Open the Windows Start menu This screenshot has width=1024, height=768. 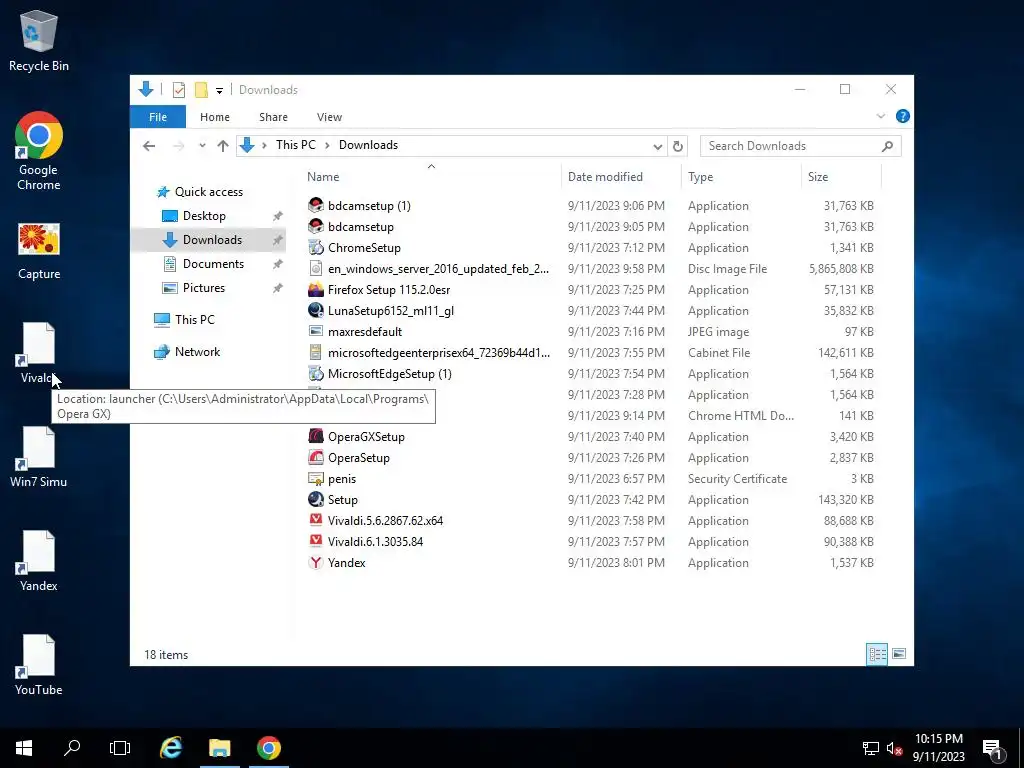point(24,748)
